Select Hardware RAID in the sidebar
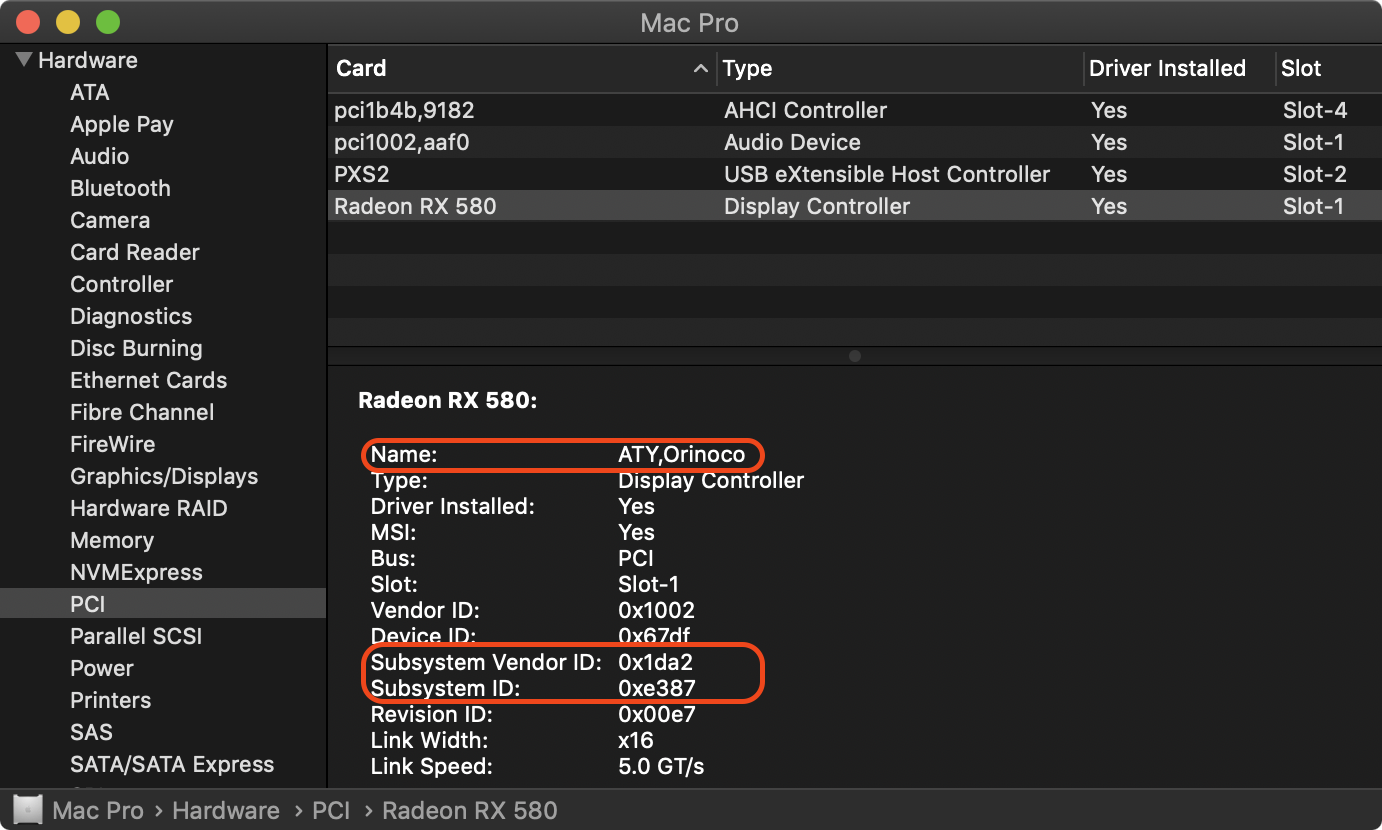 (149, 508)
